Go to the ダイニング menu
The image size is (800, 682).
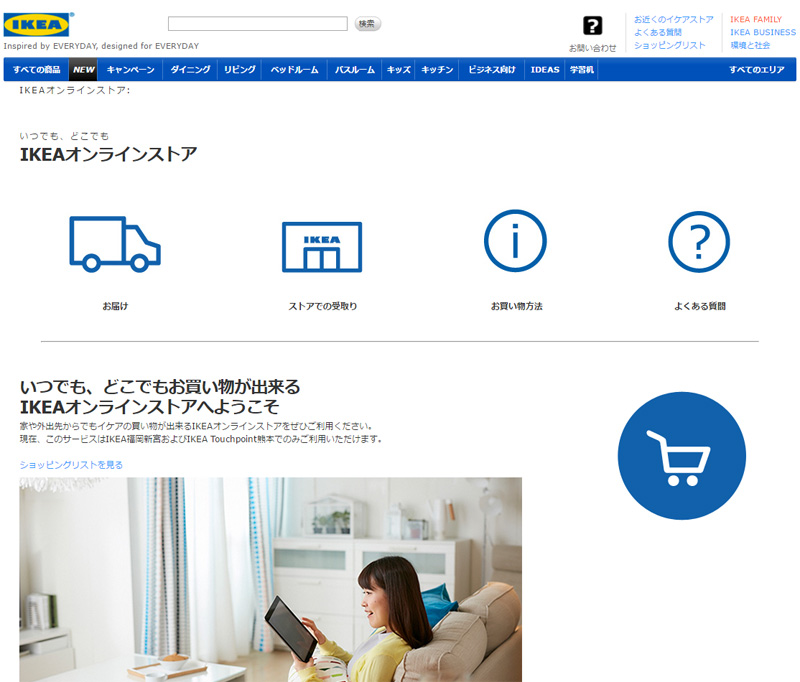[190, 70]
